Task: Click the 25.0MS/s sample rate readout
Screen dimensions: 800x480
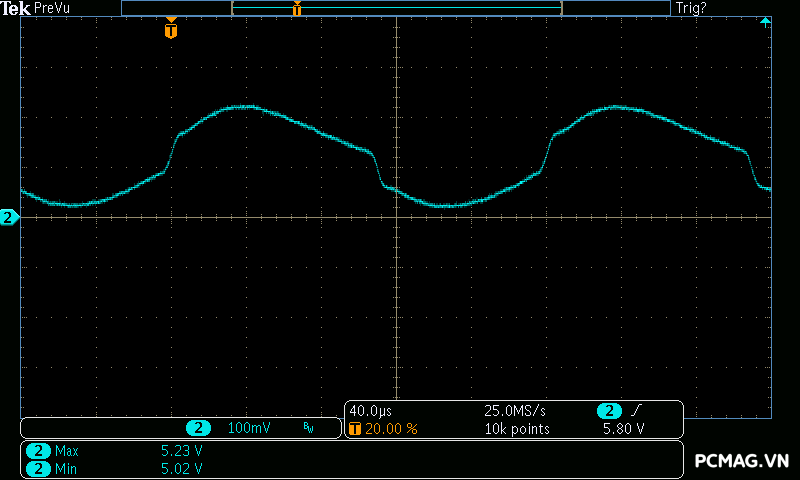Action: pyautogui.click(x=516, y=411)
